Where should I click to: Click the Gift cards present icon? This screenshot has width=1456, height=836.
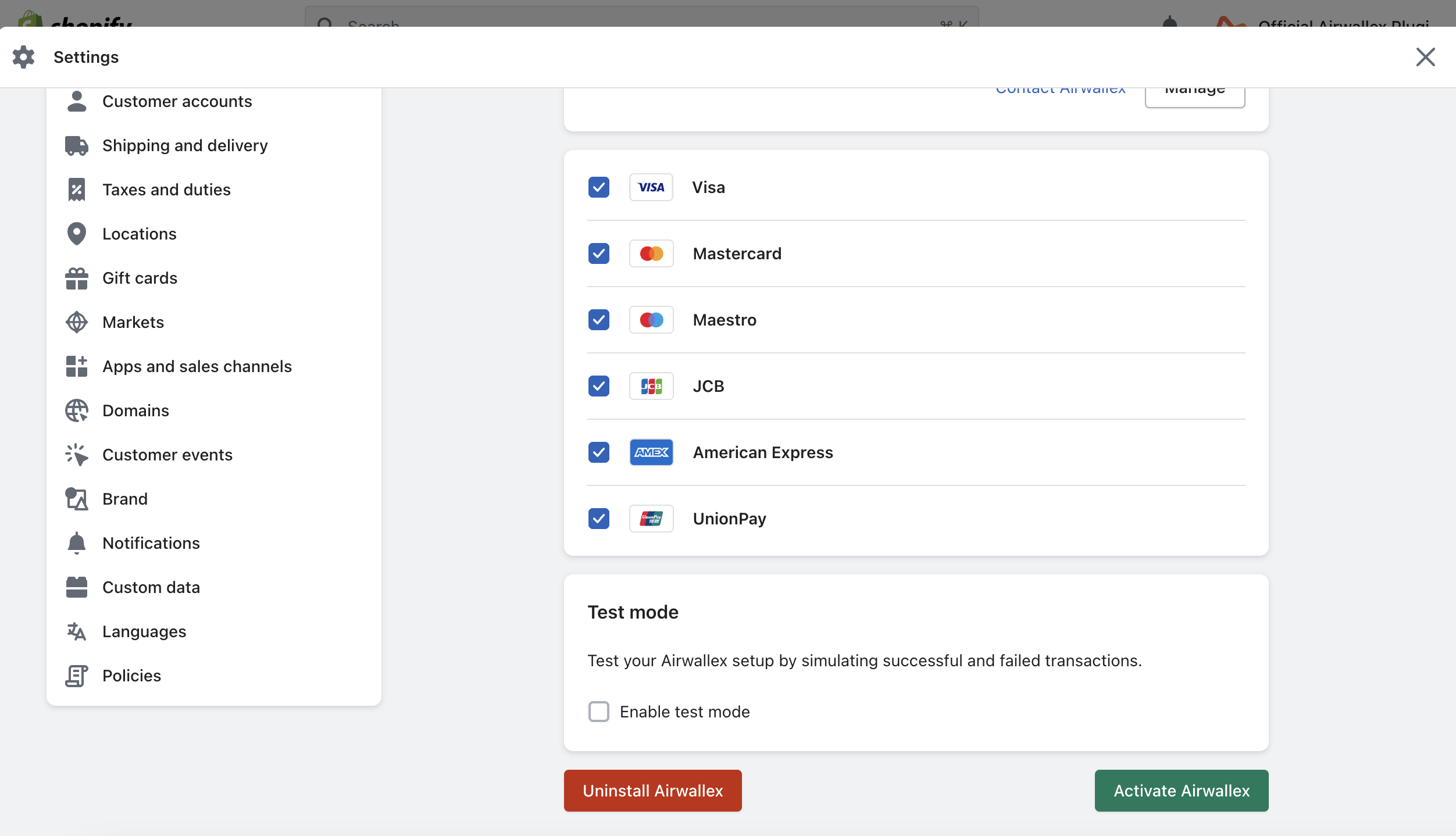[x=76, y=278]
